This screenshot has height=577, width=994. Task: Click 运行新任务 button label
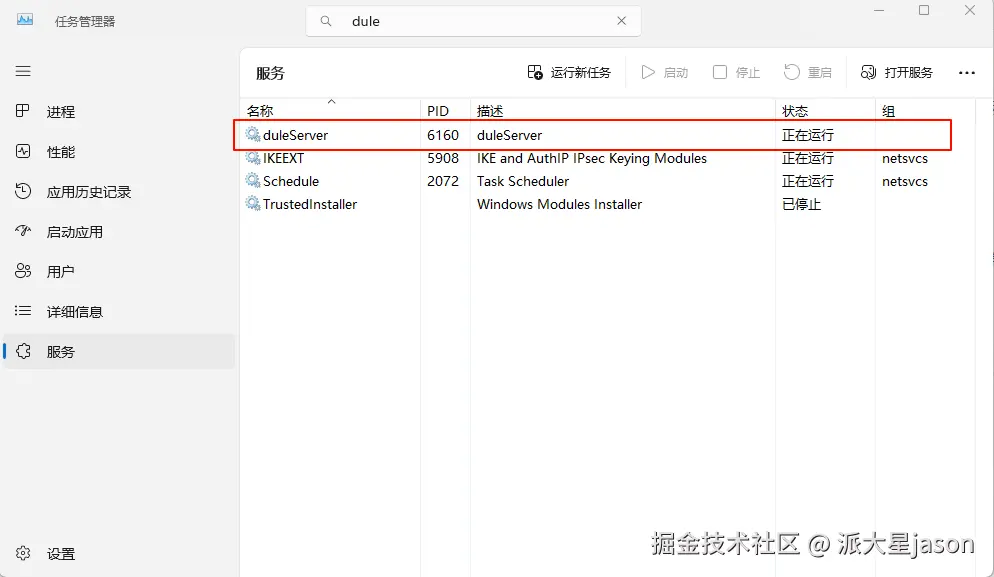pyautogui.click(x=581, y=73)
